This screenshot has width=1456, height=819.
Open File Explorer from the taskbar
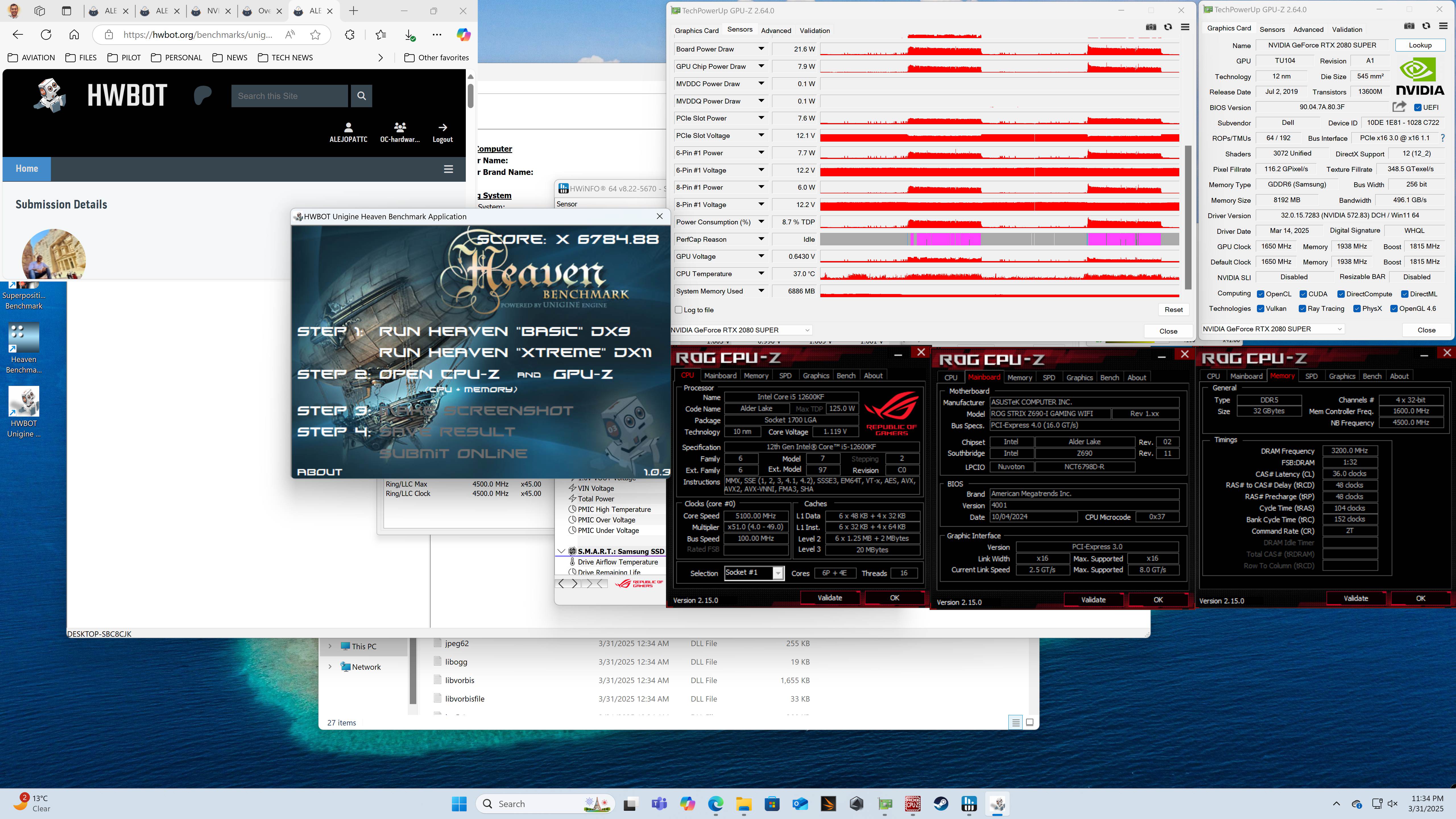743,803
